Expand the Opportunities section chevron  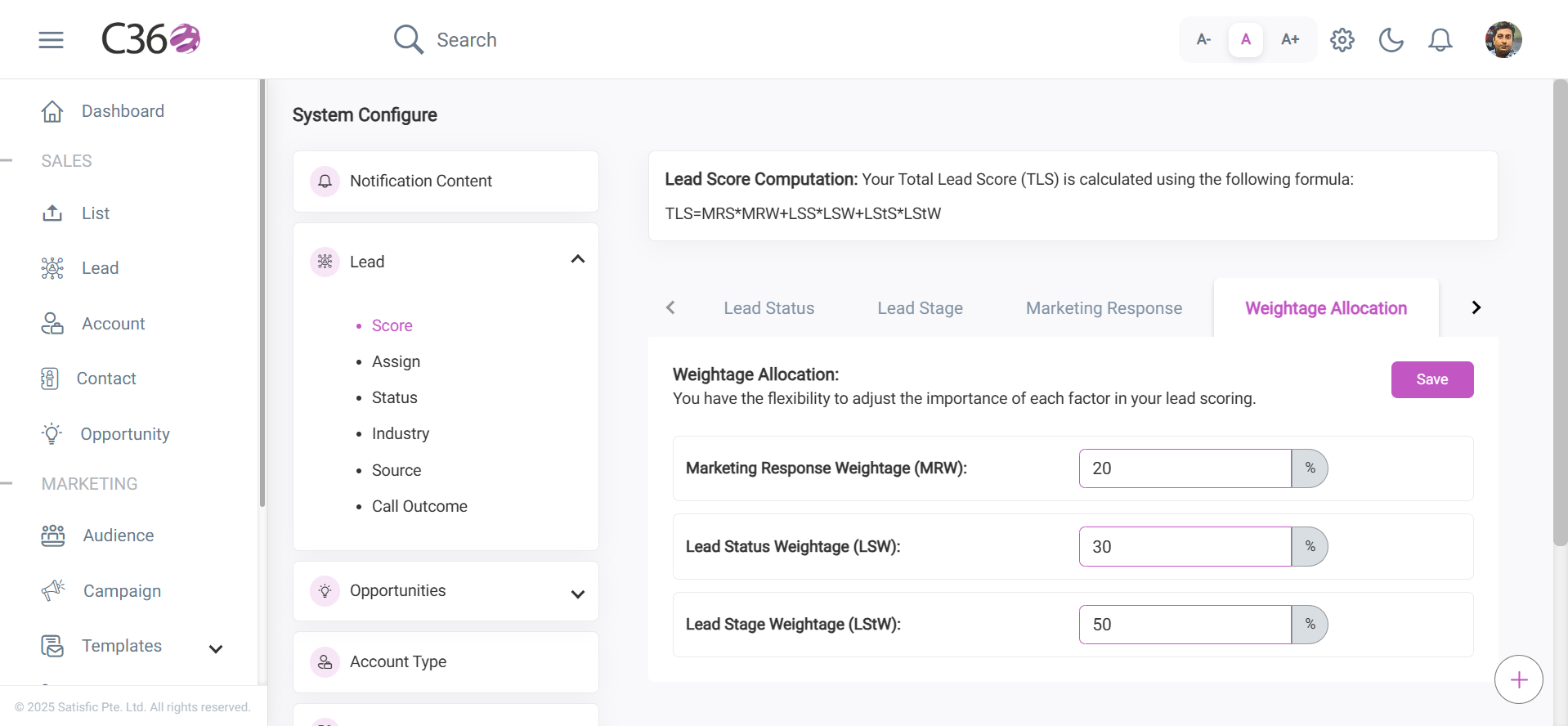pyautogui.click(x=578, y=594)
